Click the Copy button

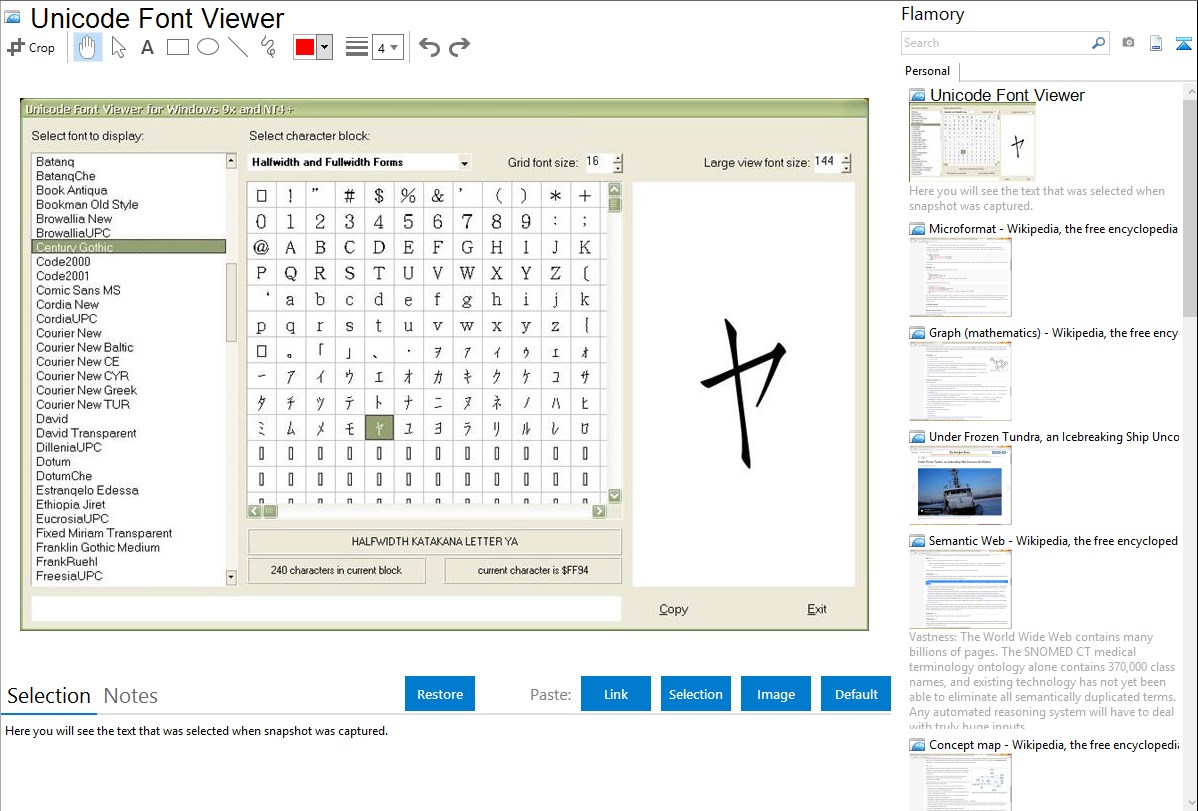click(673, 609)
